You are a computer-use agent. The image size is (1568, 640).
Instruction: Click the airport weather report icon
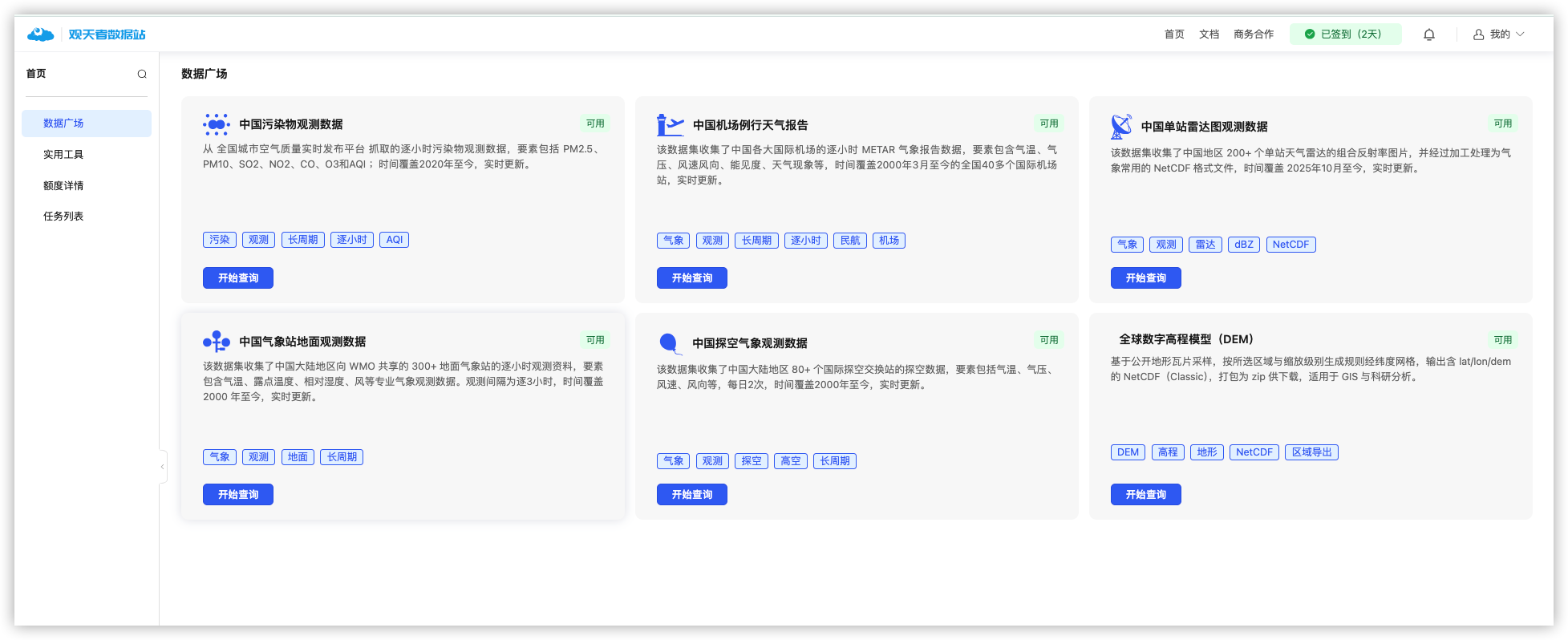click(x=671, y=125)
